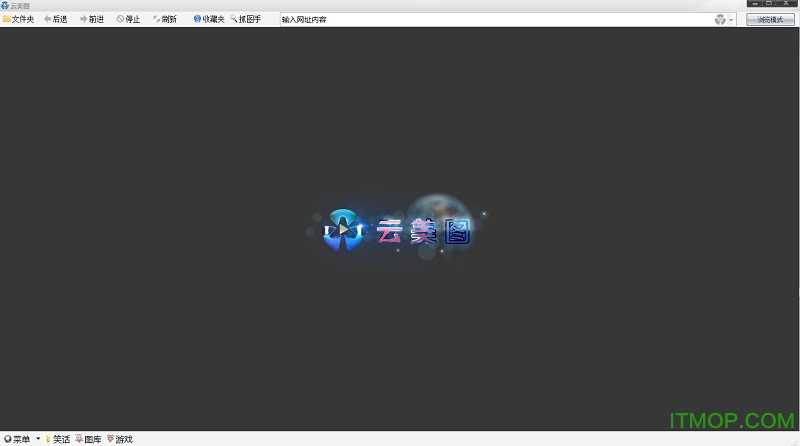Open the 菜单 menu at bottom bar
The height and width of the screenshot is (446, 800).
(17, 439)
